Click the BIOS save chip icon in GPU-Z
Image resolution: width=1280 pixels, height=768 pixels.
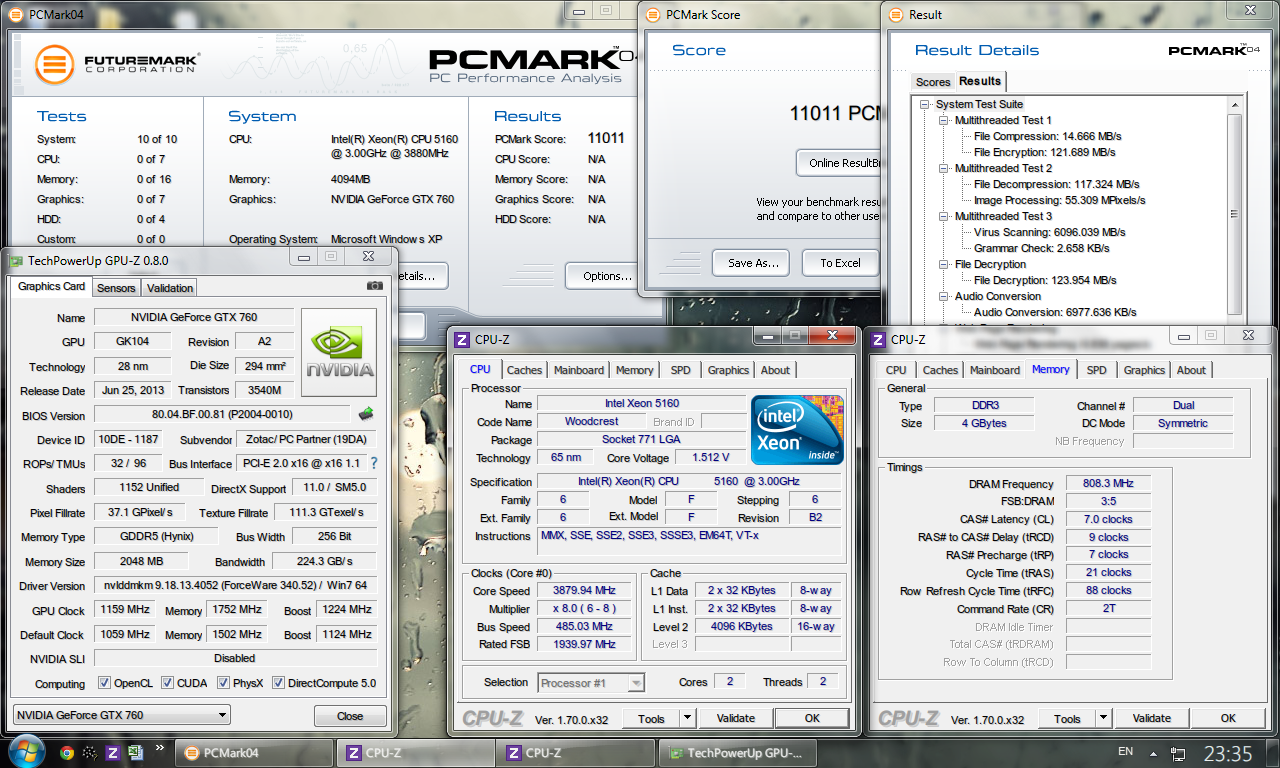(366, 413)
